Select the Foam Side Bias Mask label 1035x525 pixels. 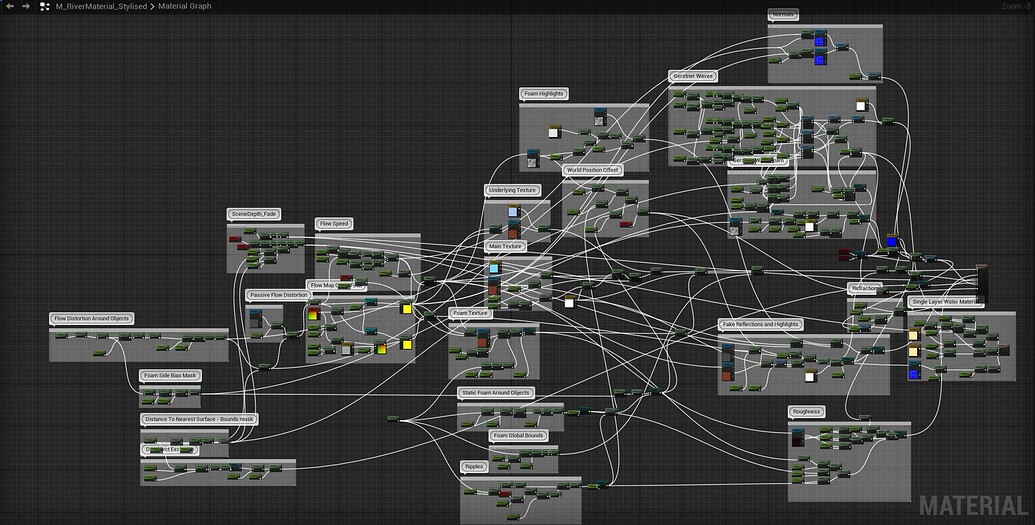coord(170,375)
